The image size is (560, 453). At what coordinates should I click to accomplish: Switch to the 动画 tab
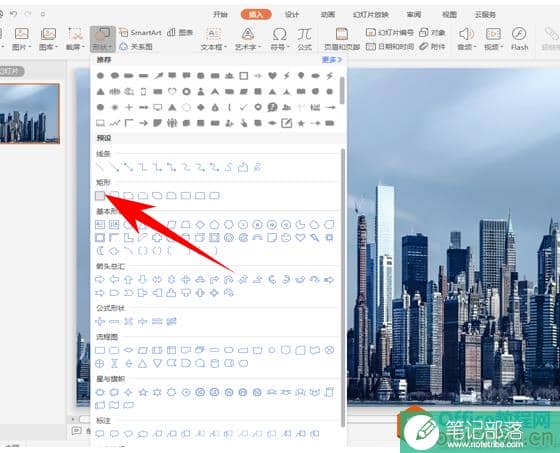pyautogui.click(x=328, y=15)
